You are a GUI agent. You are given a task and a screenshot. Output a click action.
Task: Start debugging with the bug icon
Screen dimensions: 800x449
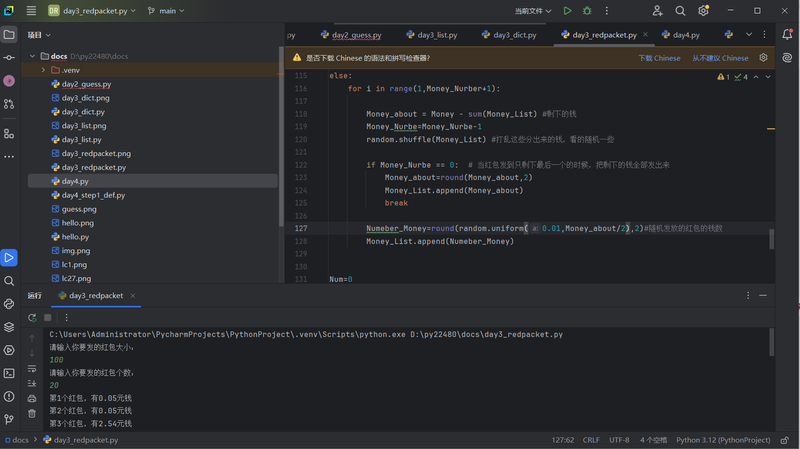pos(587,11)
